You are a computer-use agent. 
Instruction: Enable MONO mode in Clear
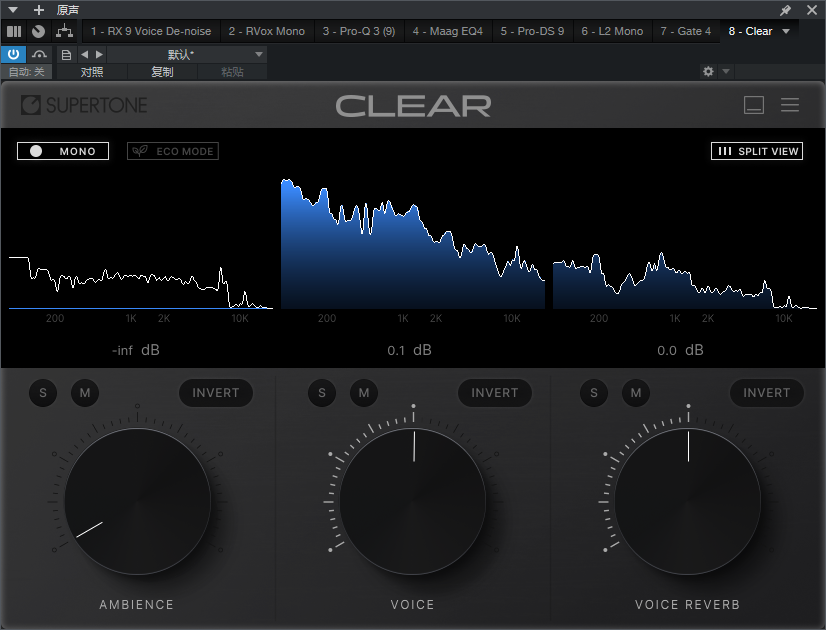coord(62,151)
